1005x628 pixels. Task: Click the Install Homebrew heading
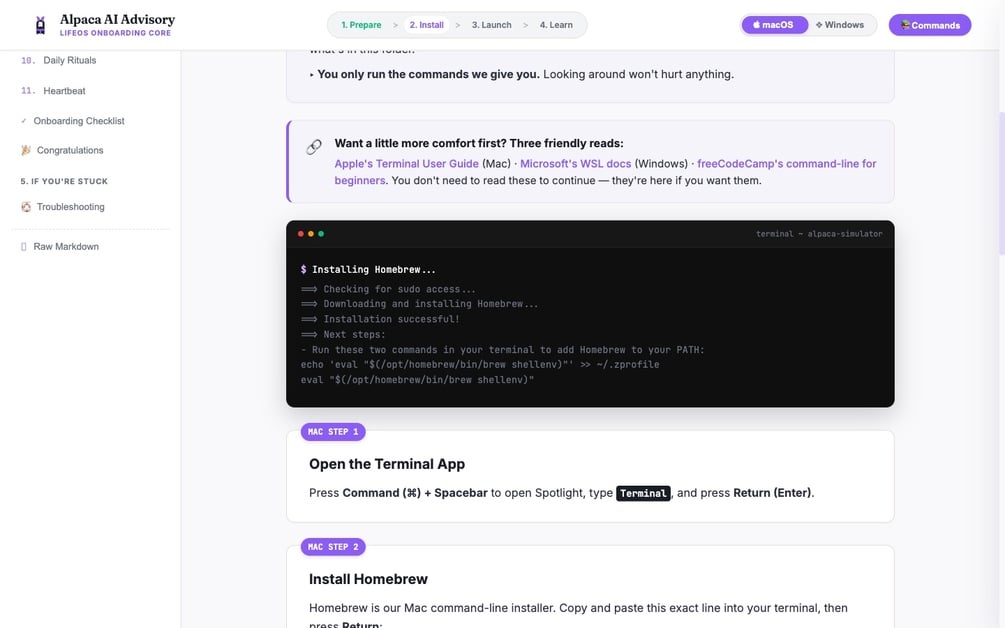pos(368,579)
